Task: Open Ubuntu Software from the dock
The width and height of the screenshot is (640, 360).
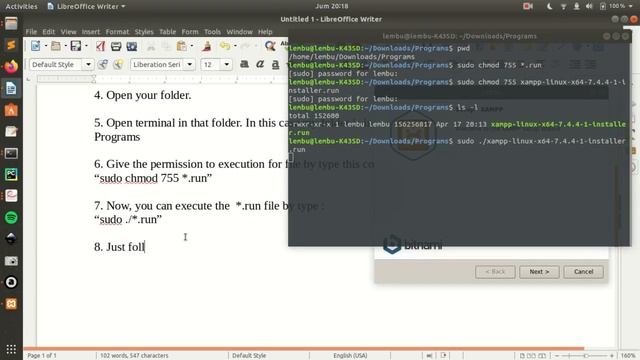Action: [x=11, y=110]
